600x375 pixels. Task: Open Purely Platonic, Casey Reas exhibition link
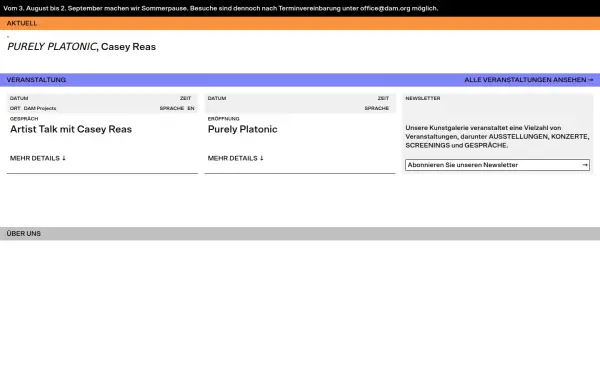82,47
